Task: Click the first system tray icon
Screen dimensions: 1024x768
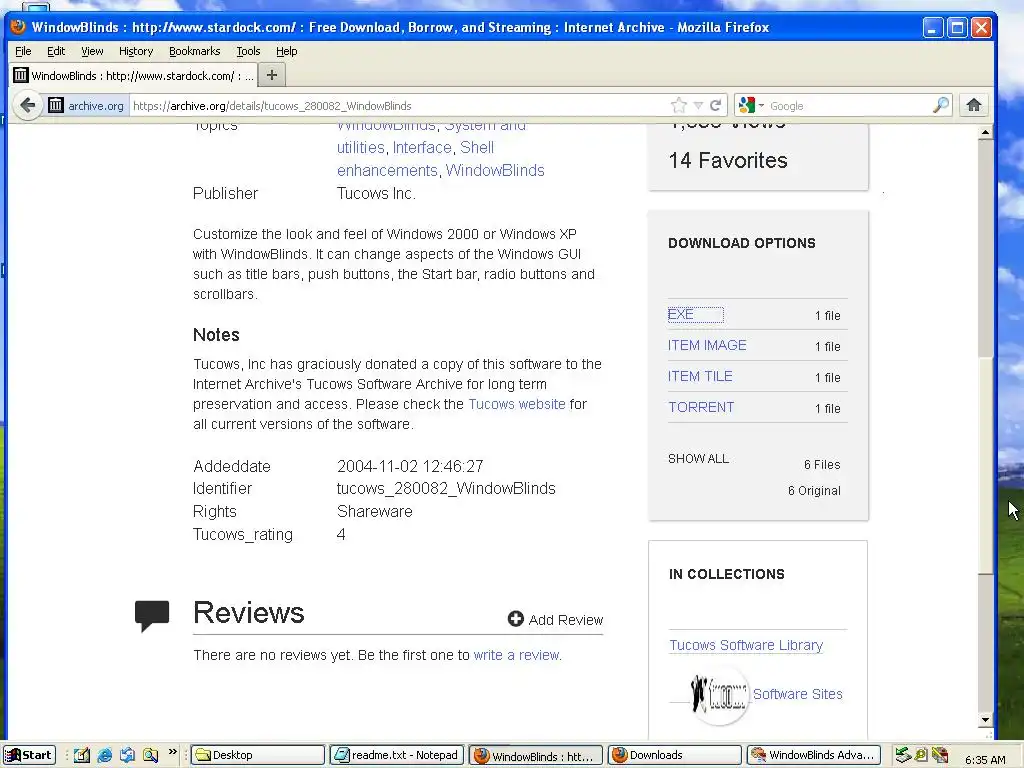Action: point(903,756)
